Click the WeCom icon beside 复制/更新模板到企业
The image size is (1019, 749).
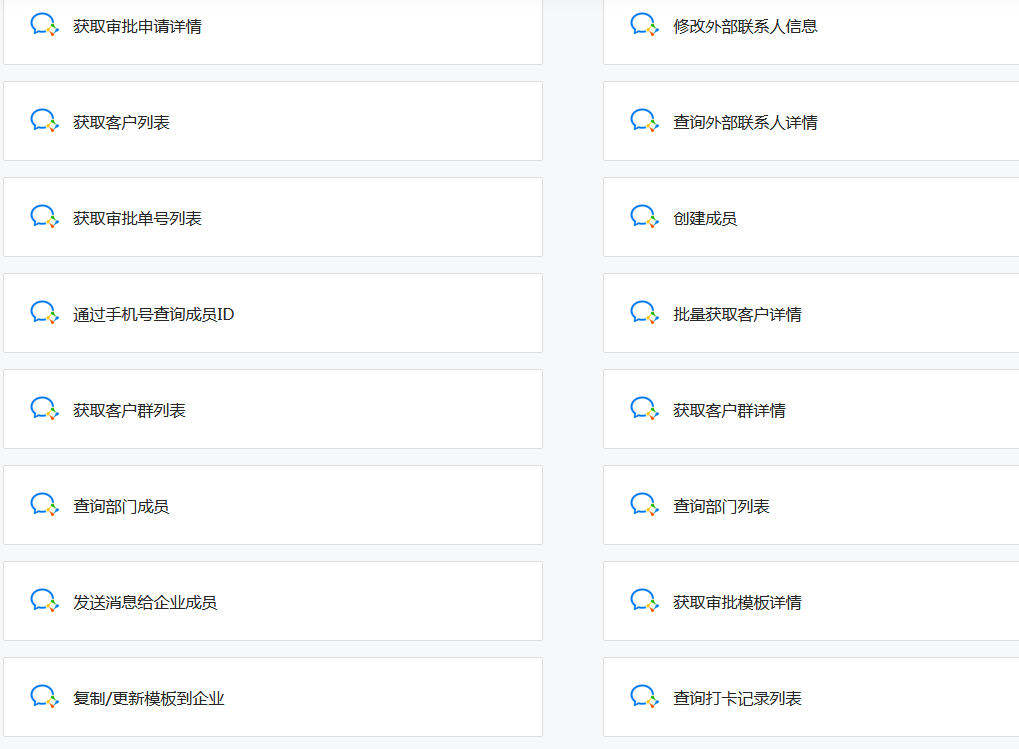pos(45,697)
